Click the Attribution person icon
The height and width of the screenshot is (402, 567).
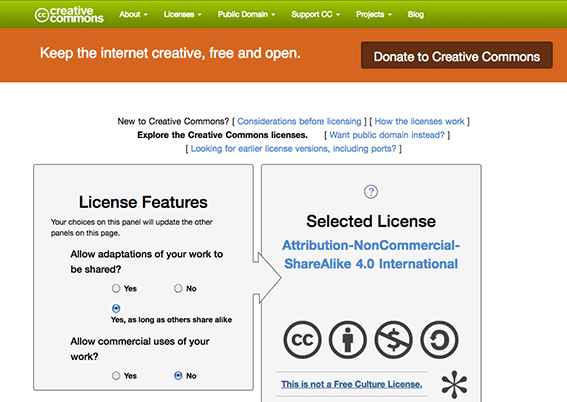[x=348, y=340]
